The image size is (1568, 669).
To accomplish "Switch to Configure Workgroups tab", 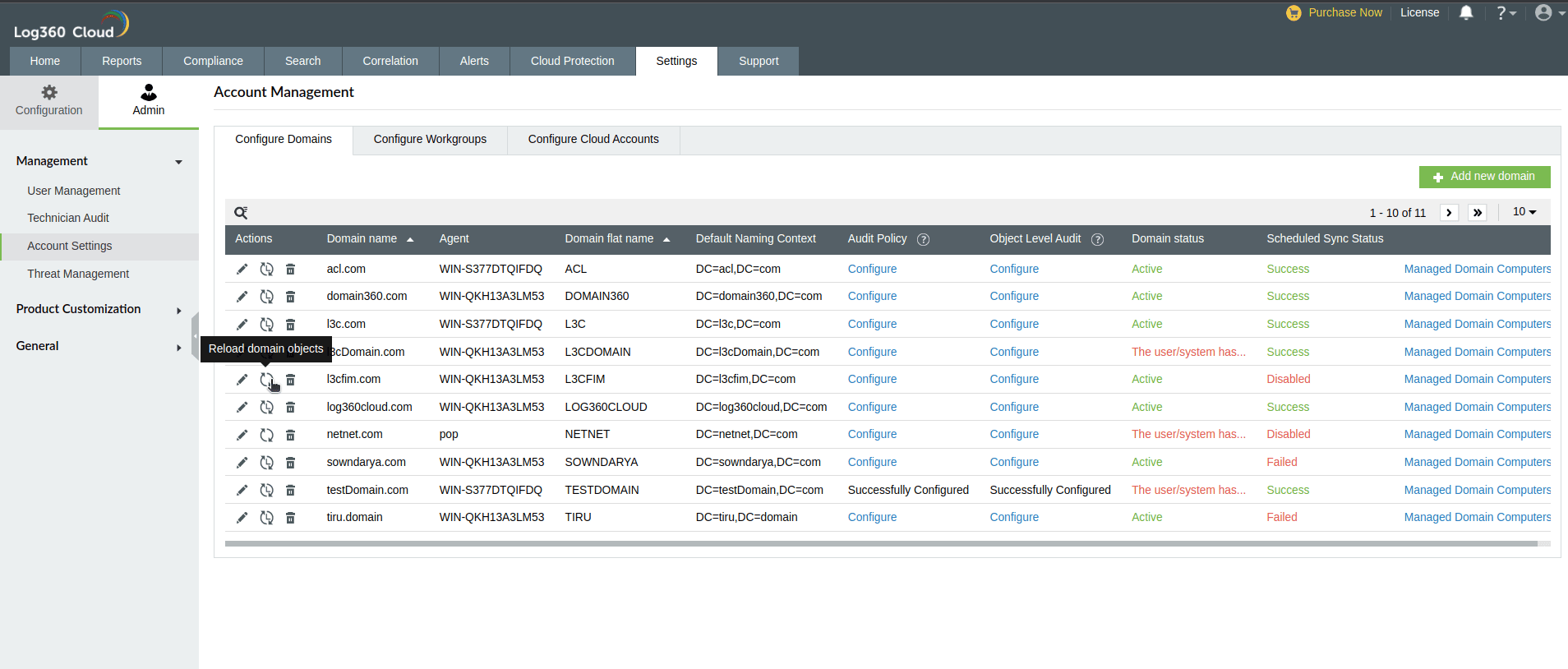I will click(x=430, y=140).
